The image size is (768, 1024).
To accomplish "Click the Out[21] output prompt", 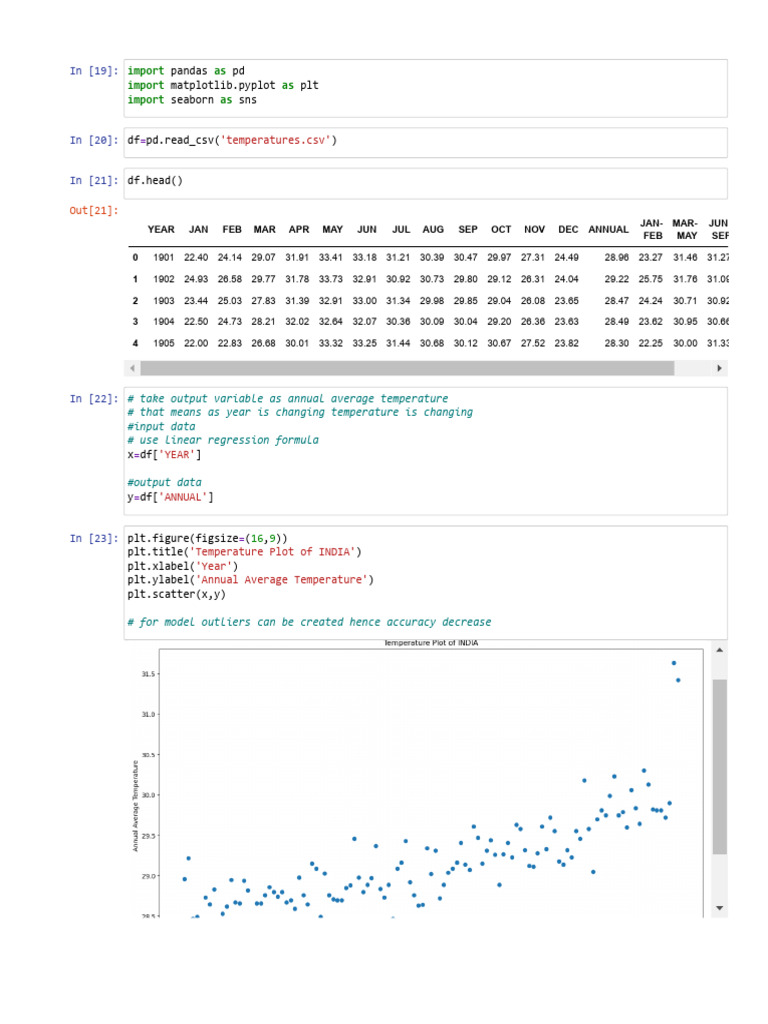I will click(x=94, y=210).
